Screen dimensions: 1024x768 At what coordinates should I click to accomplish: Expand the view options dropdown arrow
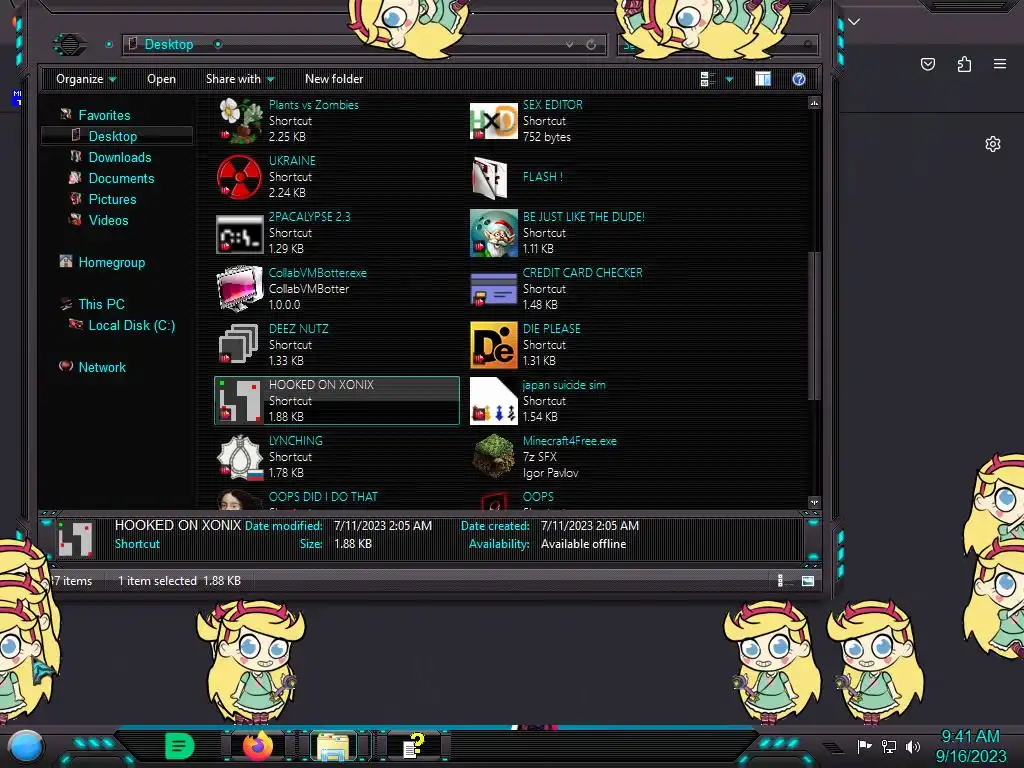729,80
